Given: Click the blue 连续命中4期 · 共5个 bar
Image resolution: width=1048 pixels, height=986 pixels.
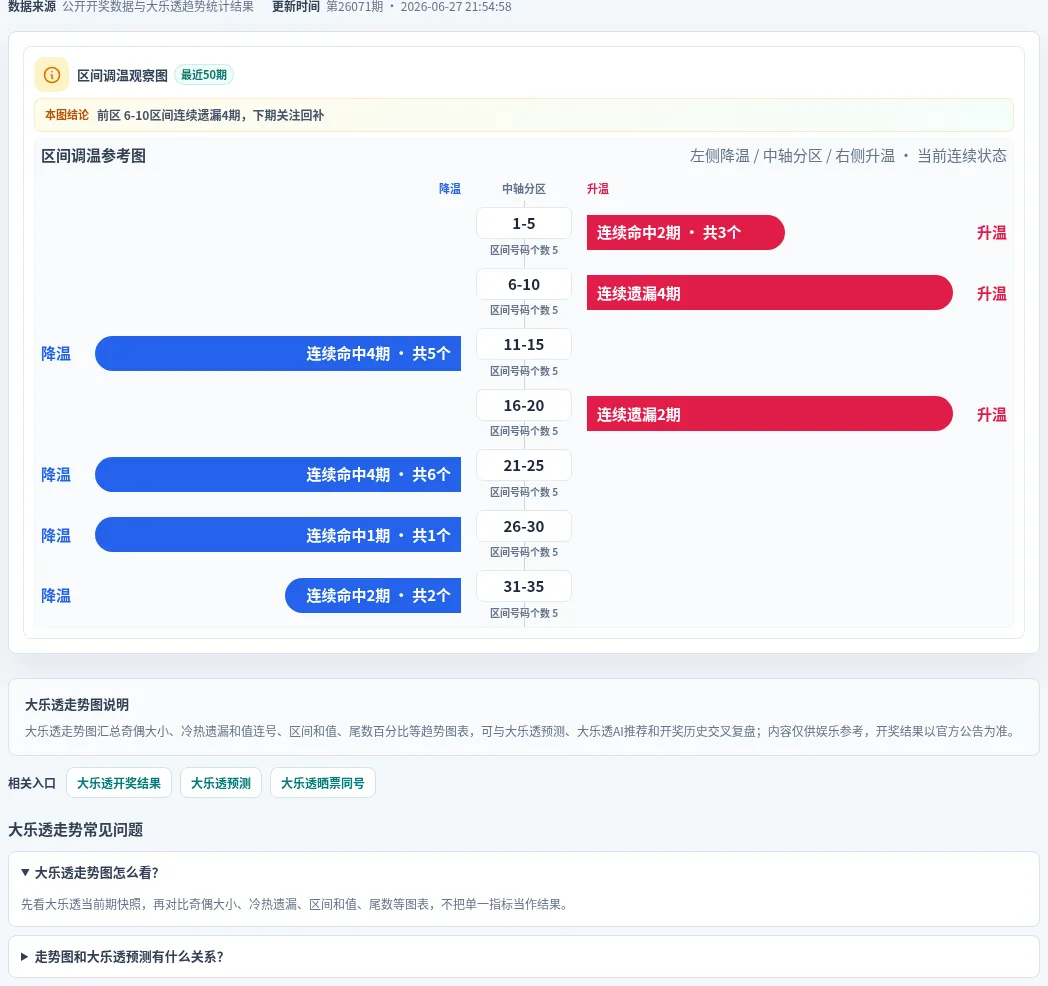Looking at the screenshot, I should (278, 354).
